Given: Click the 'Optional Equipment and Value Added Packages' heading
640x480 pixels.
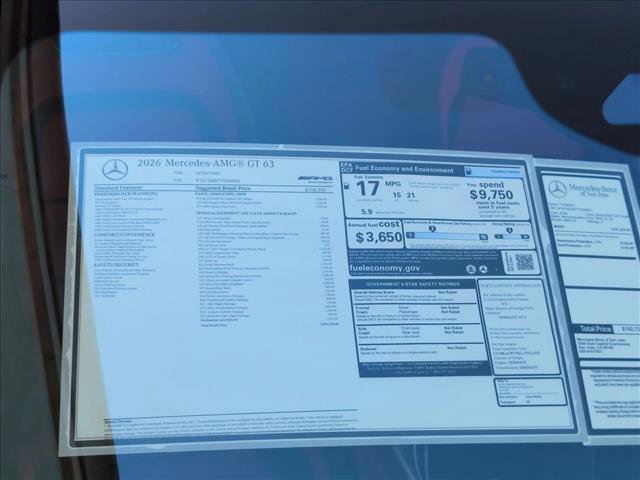Looking at the screenshot, I should (246, 213).
